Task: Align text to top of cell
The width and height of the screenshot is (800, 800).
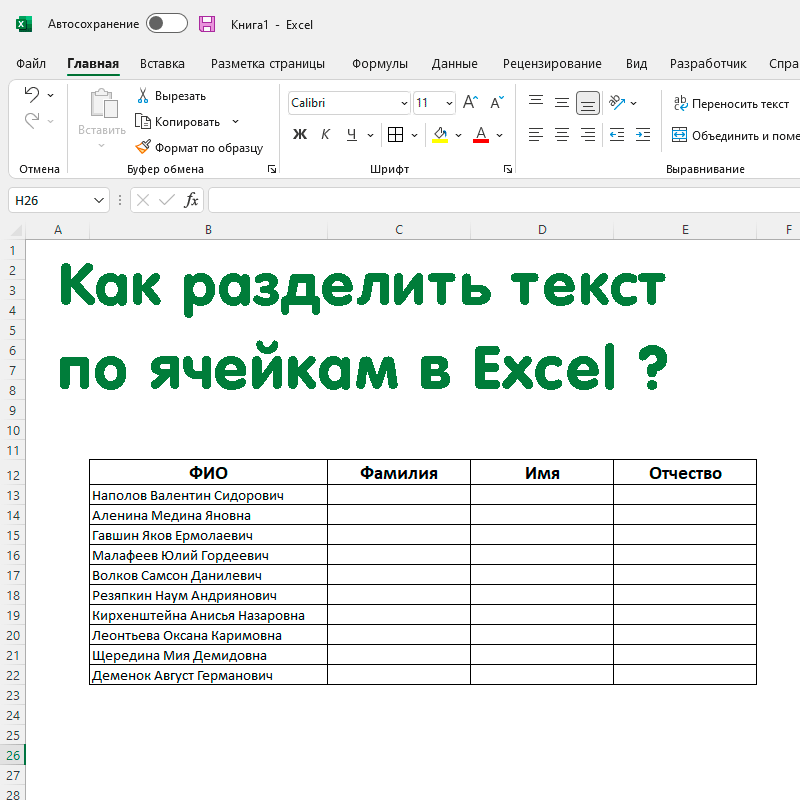Action: point(536,102)
